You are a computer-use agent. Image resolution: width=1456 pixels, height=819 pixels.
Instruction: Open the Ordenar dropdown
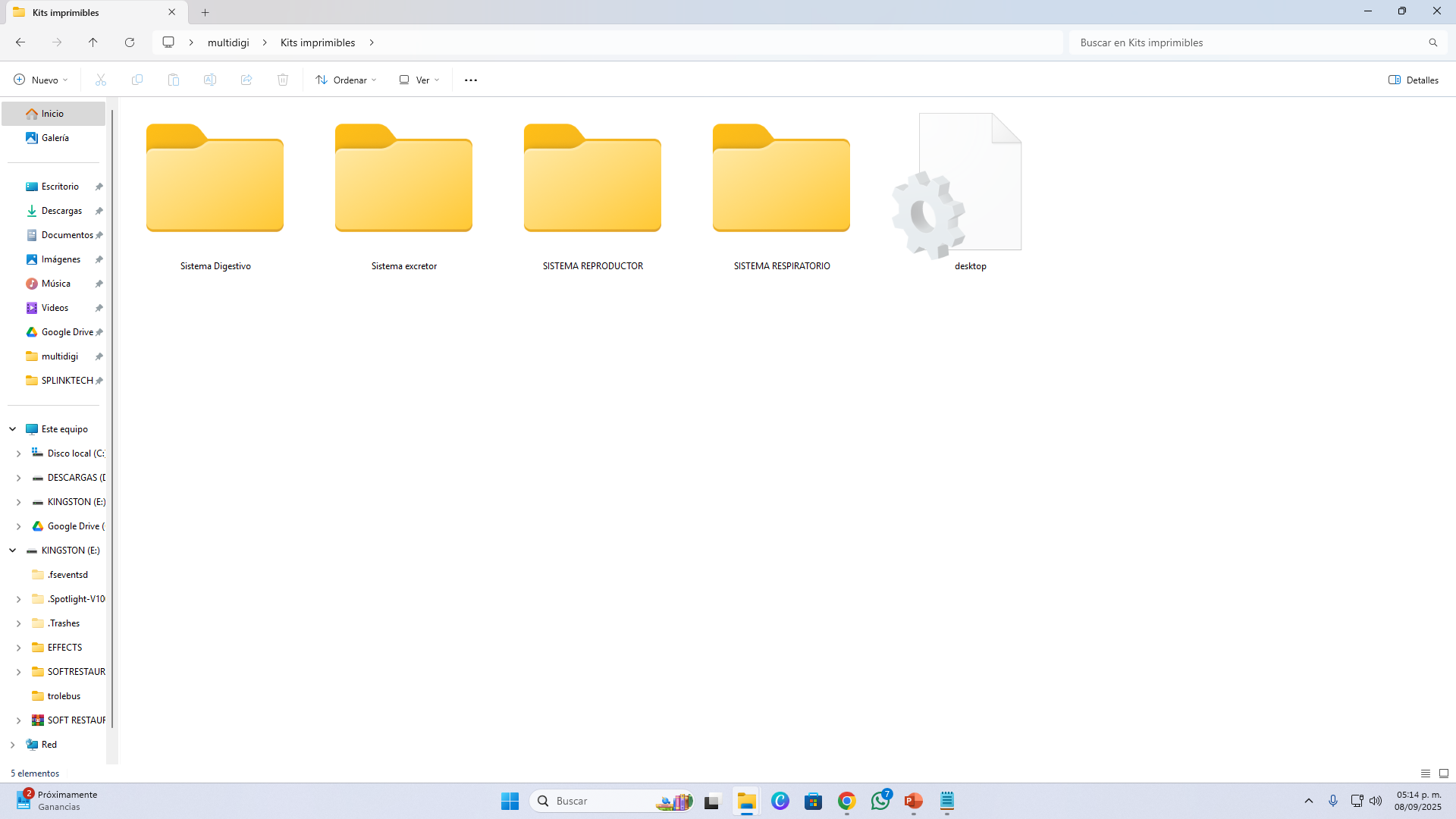(347, 80)
